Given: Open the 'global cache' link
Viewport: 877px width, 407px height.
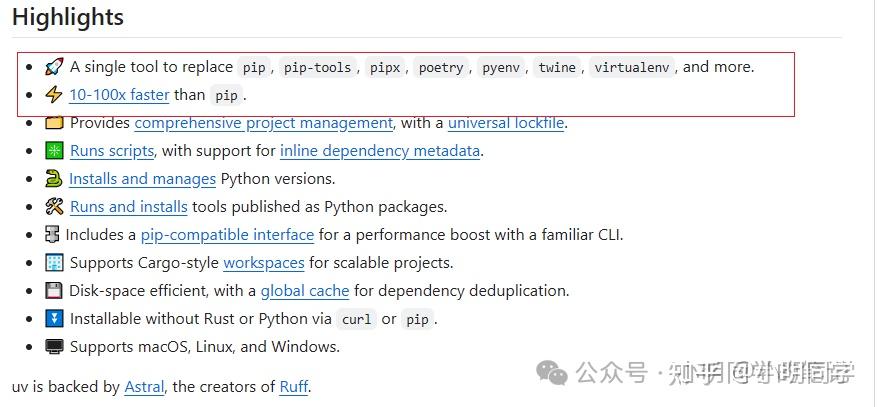Looking at the screenshot, I should [305, 291].
